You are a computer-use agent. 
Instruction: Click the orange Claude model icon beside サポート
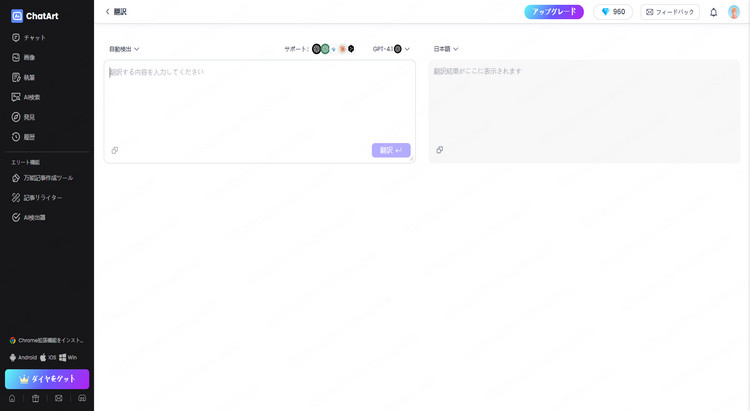tap(342, 49)
